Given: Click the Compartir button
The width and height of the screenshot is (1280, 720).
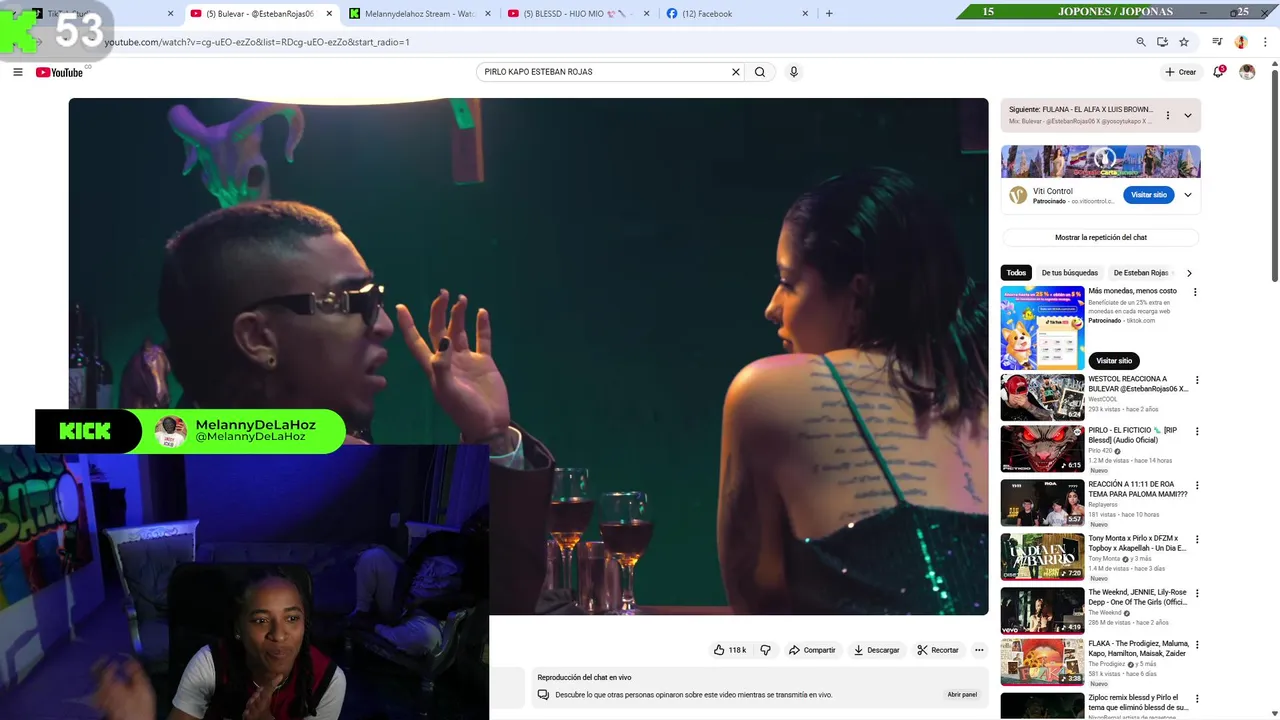Looking at the screenshot, I should tap(812, 650).
